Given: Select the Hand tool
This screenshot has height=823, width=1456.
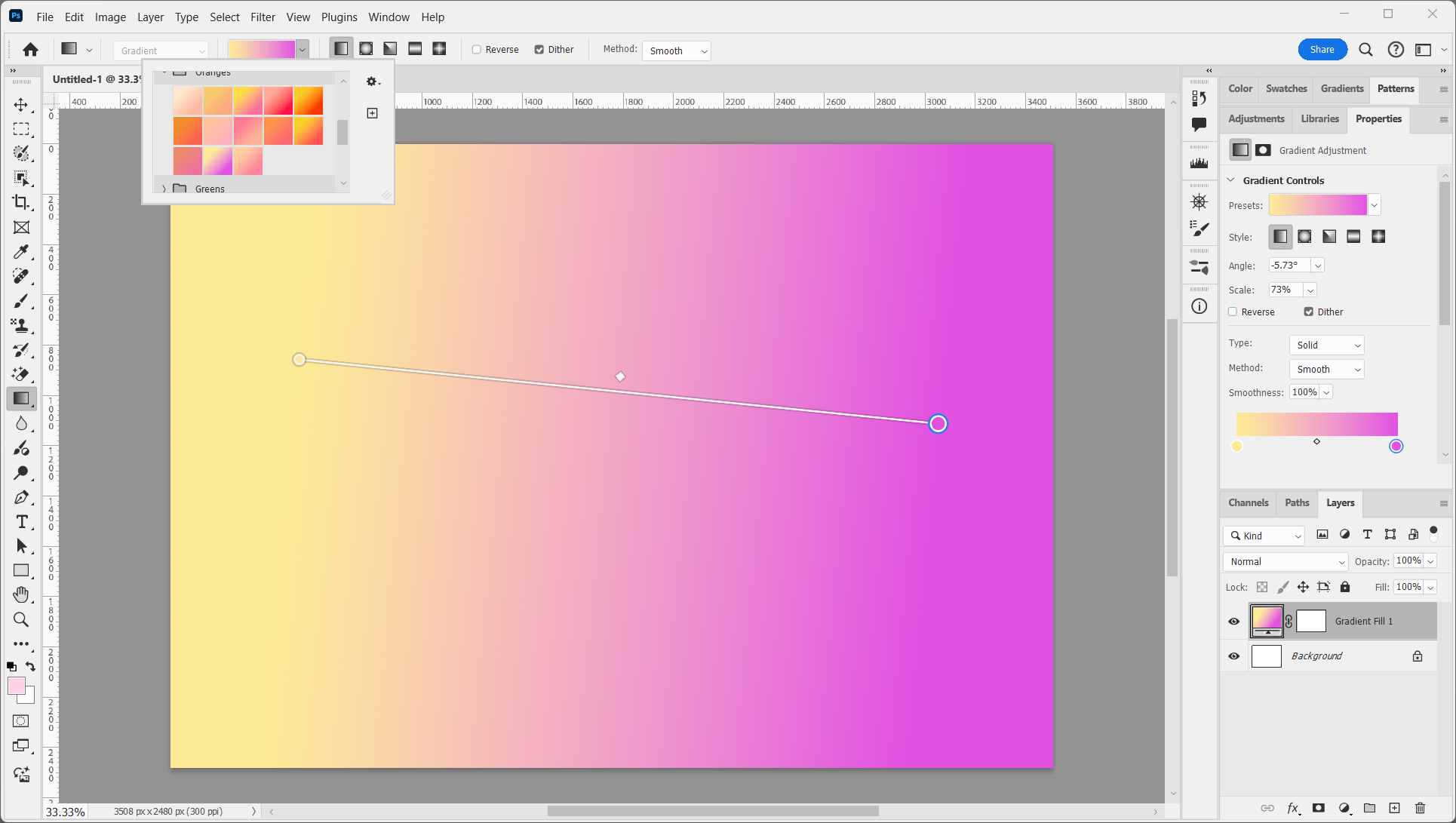Looking at the screenshot, I should click(21, 595).
